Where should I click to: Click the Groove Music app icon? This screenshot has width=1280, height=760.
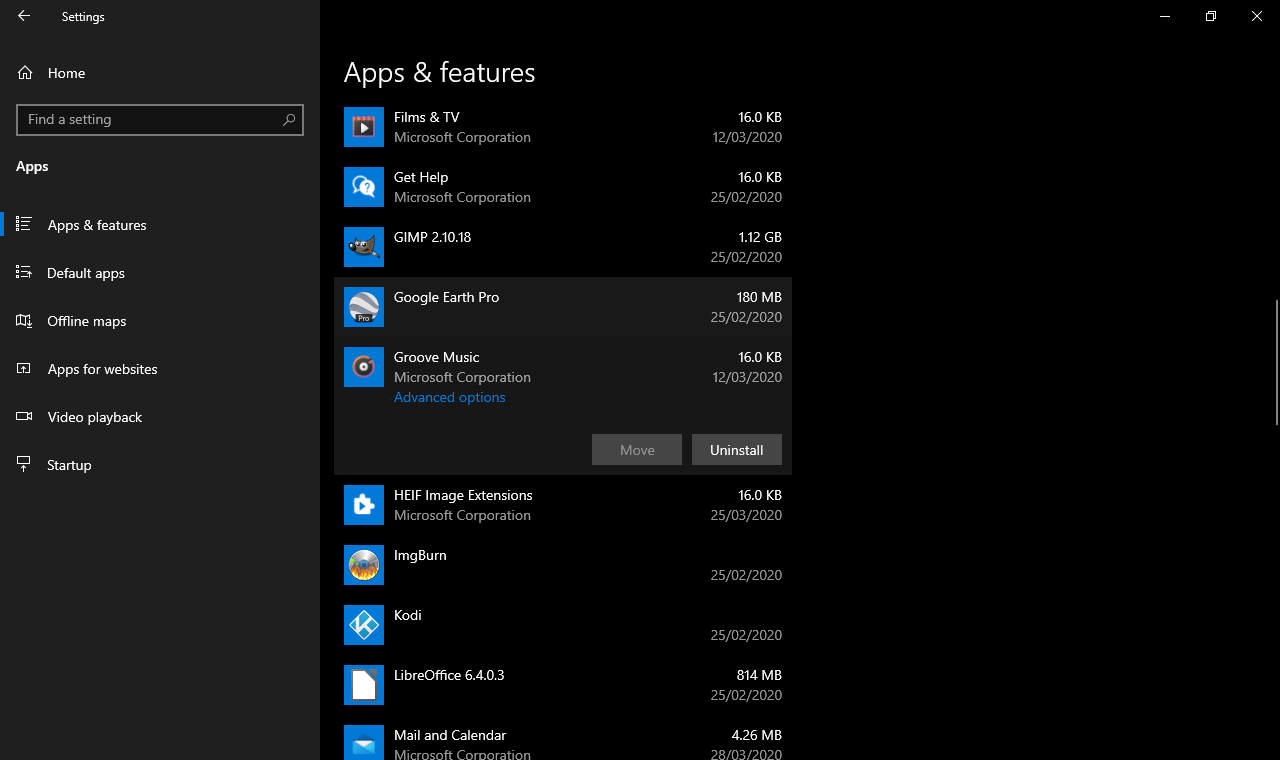coord(364,367)
